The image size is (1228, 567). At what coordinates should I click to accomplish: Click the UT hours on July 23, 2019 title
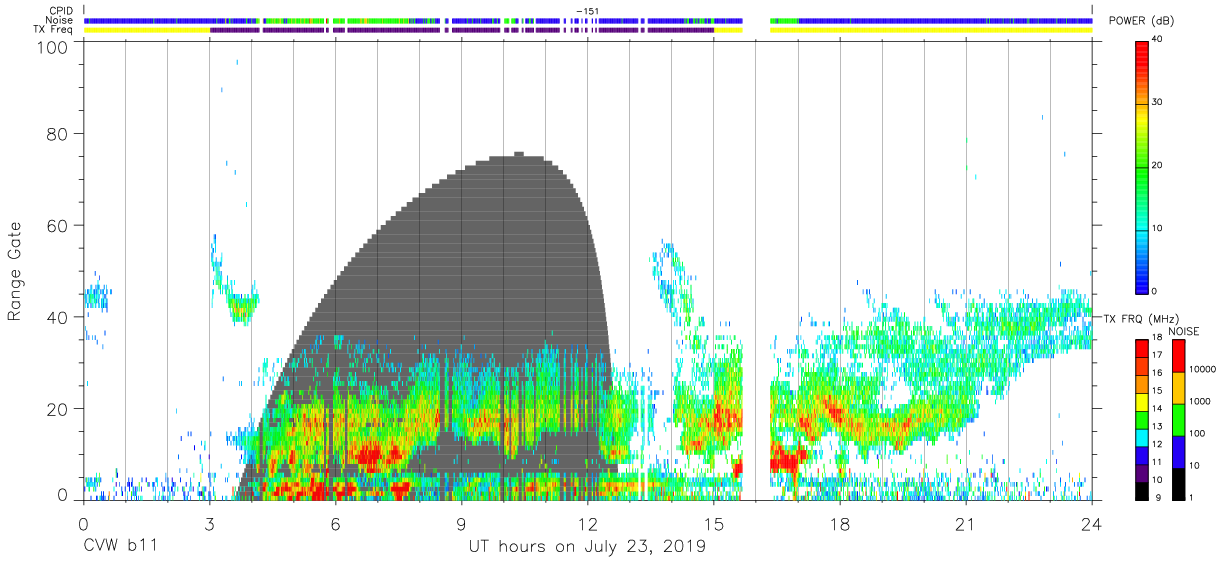(588, 547)
